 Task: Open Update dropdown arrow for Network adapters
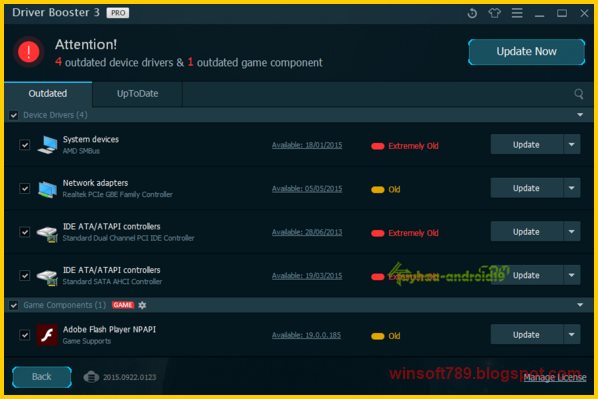coord(572,188)
